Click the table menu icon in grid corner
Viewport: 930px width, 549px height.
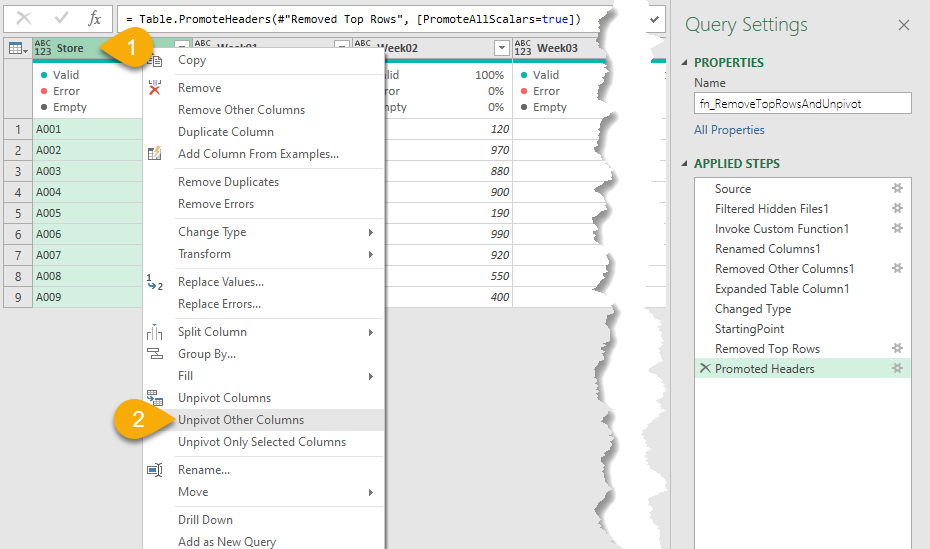pos(17,48)
